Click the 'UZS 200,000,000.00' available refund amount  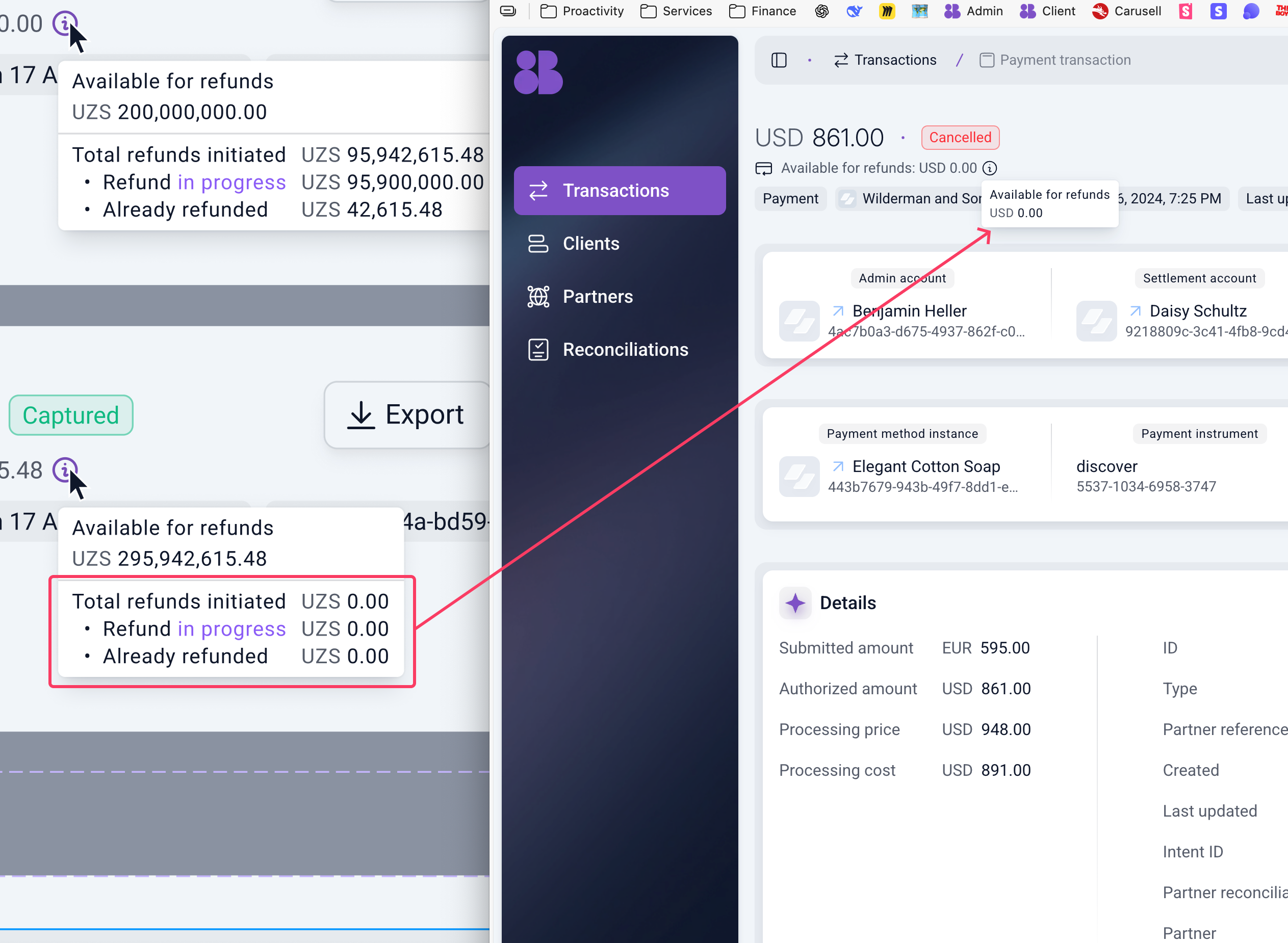pos(169,112)
